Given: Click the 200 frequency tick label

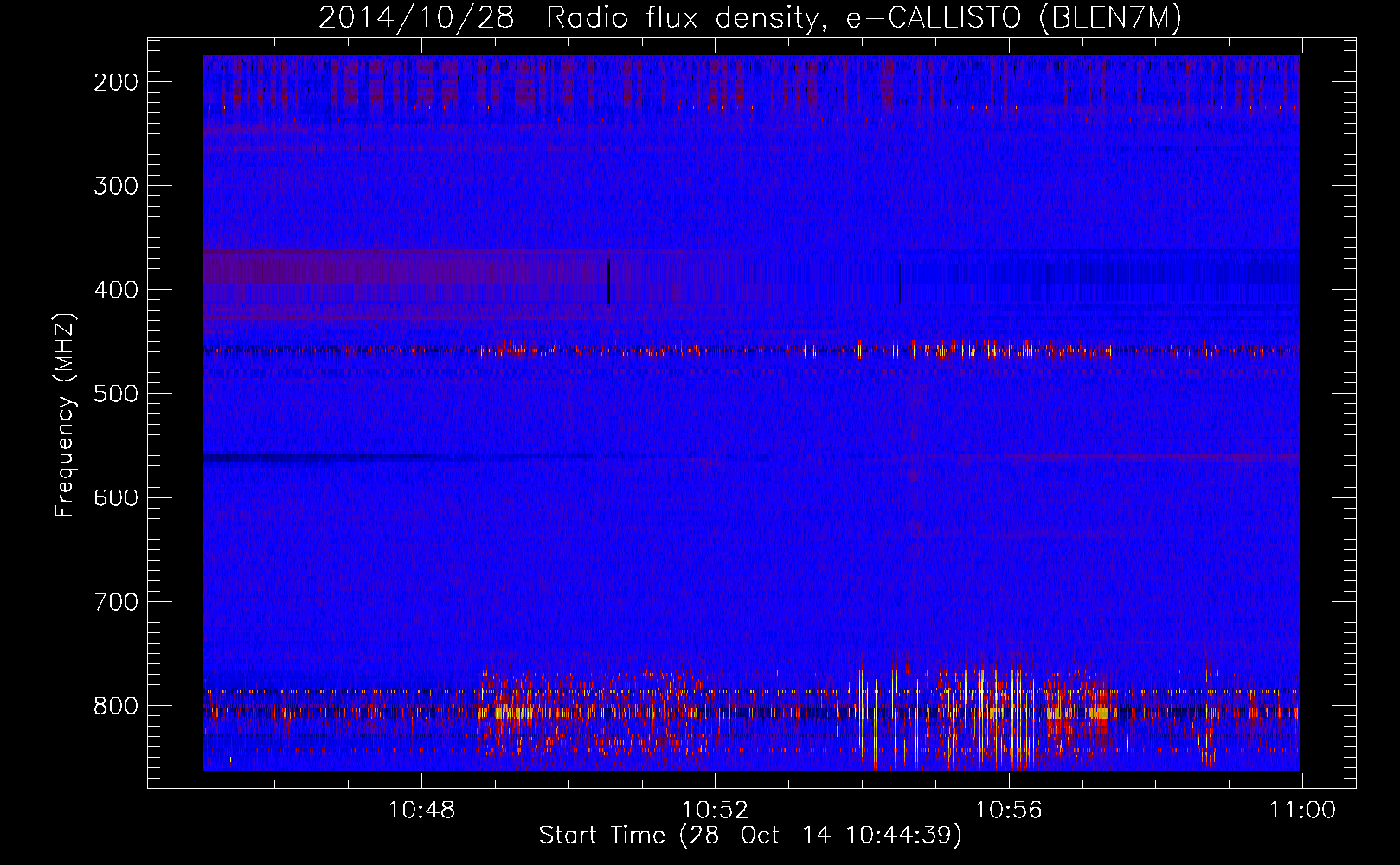Looking at the screenshot, I should coord(115,82).
